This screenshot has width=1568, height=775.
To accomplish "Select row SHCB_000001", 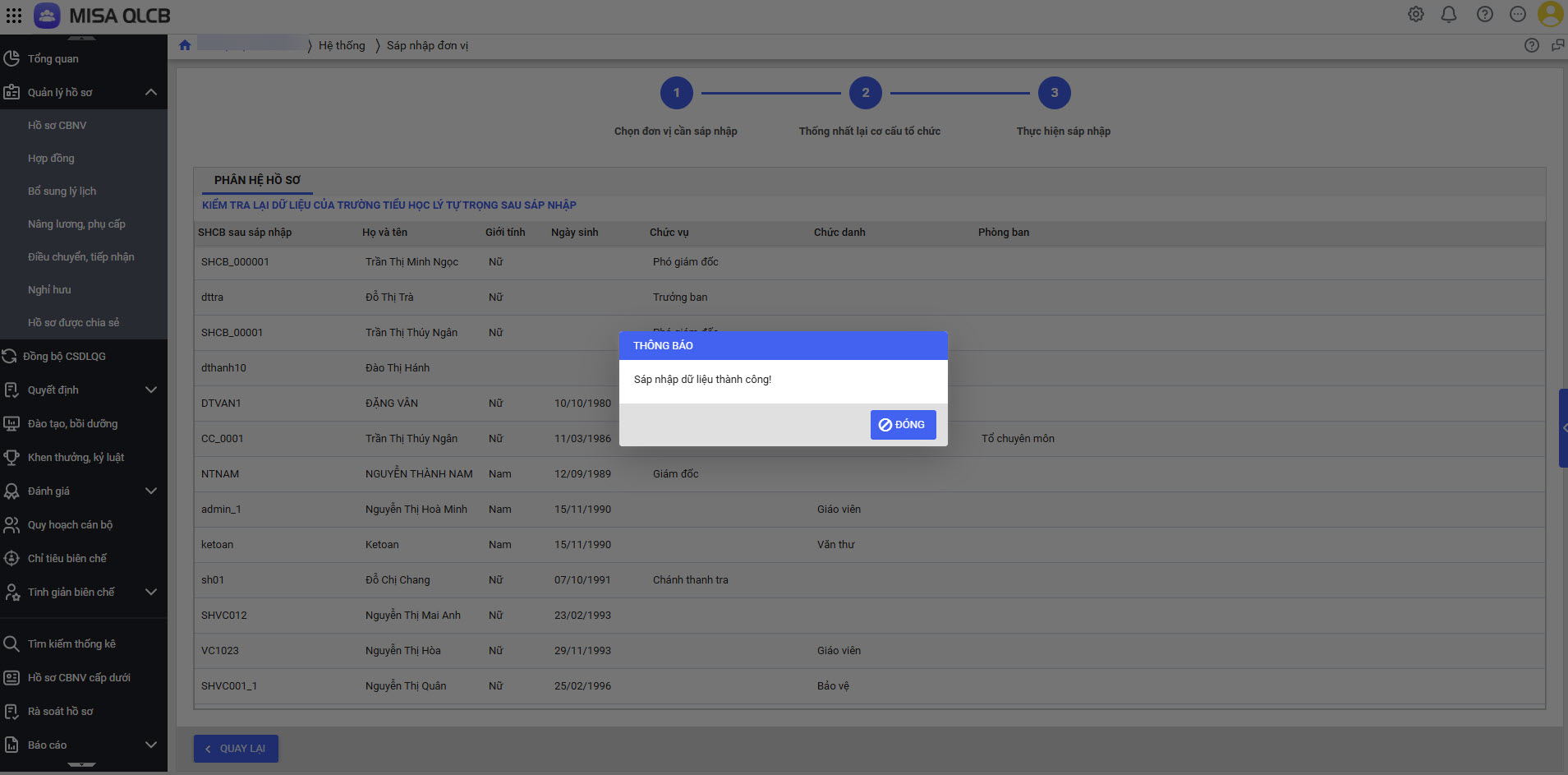I will point(869,262).
